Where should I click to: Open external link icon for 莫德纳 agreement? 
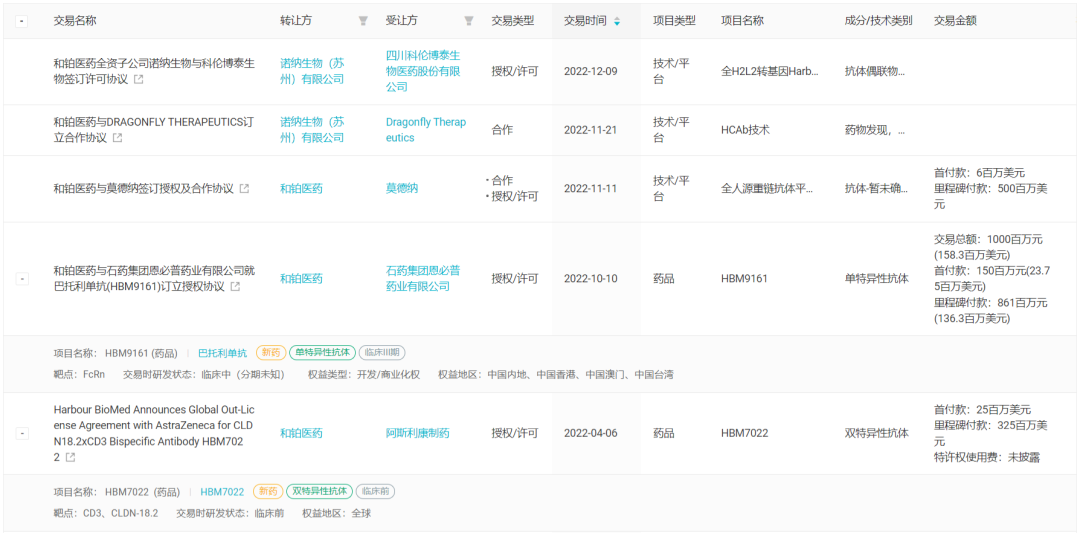(244, 188)
